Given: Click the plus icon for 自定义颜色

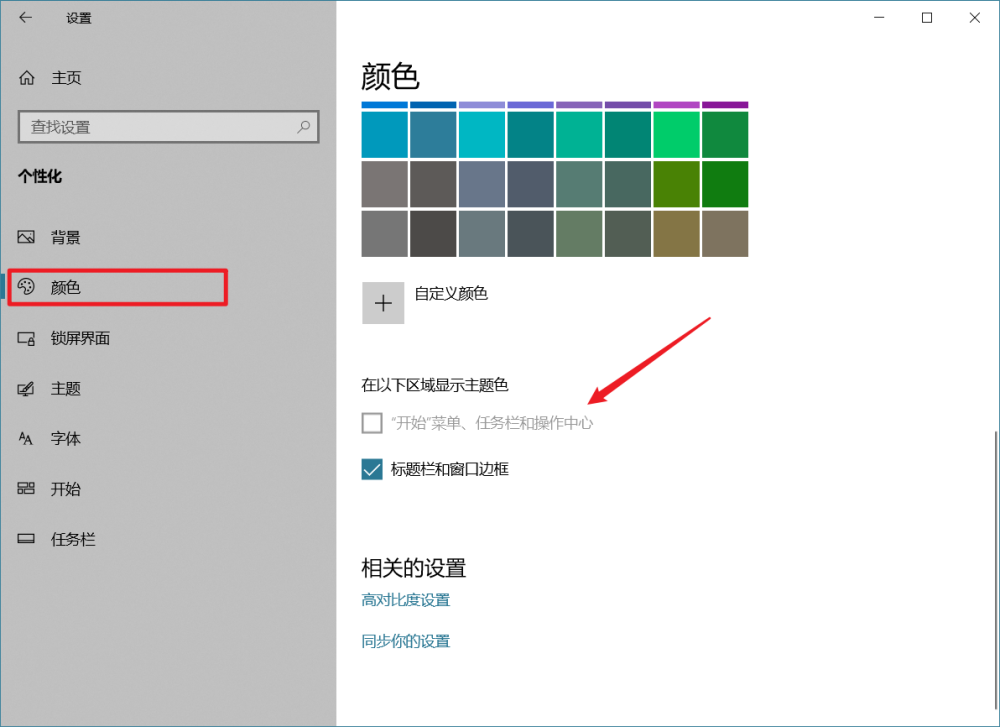Looking at the screenshot, I should point(383,302).
